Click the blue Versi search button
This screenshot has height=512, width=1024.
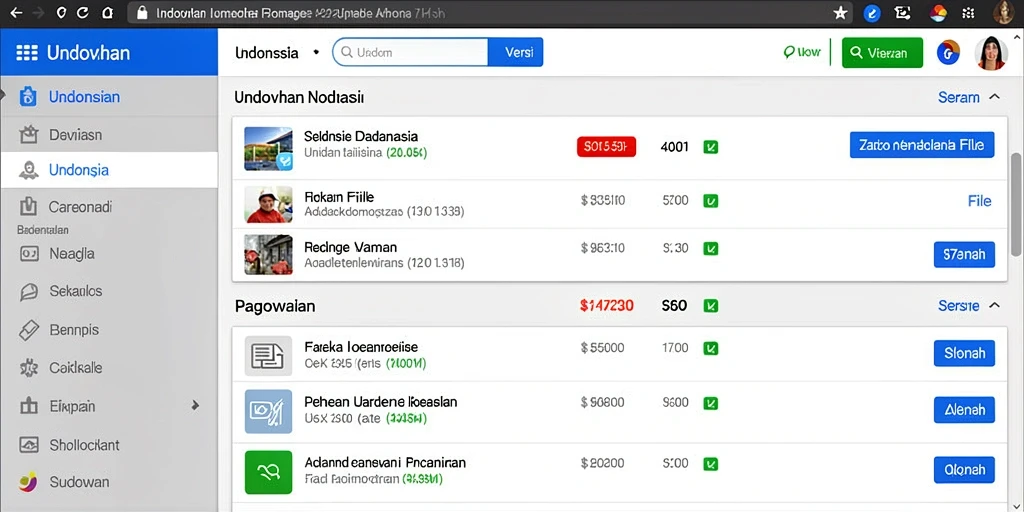pos(516,52)
